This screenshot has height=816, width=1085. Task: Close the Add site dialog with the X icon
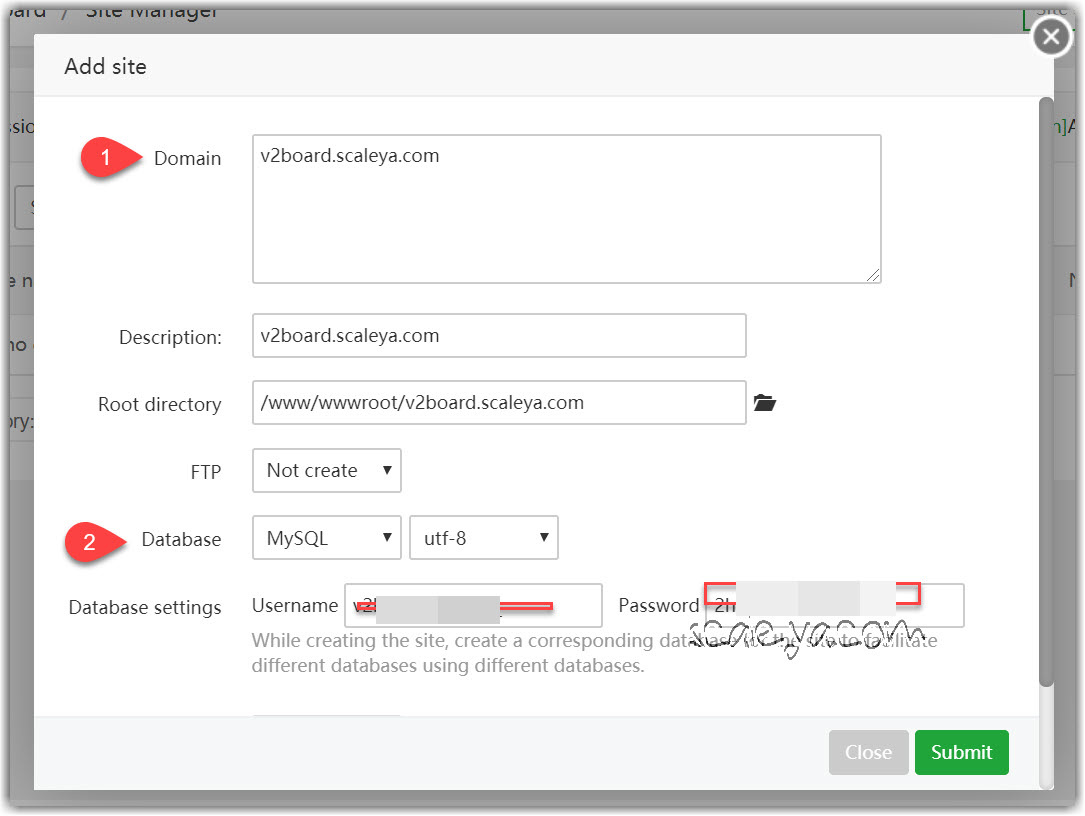pyautogui.click(x=1050, y=37)
